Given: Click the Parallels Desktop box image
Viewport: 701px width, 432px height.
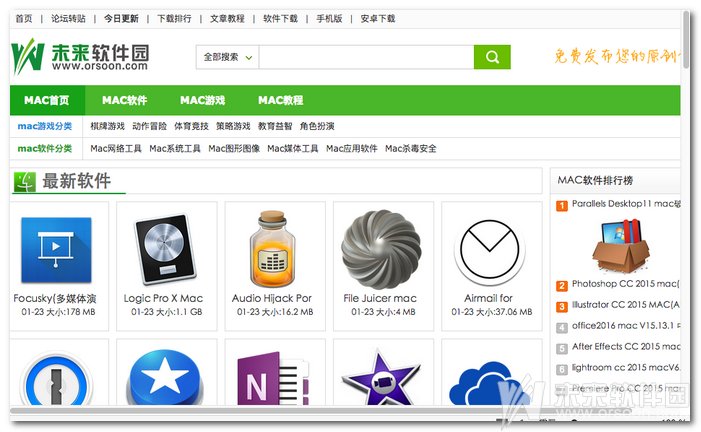Looking at the screenshot, I should [621, 246].
